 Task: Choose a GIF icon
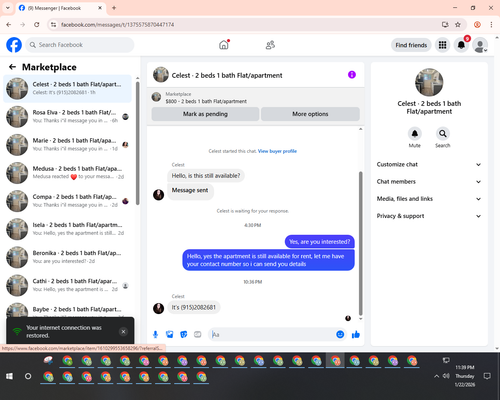(198, 334)
